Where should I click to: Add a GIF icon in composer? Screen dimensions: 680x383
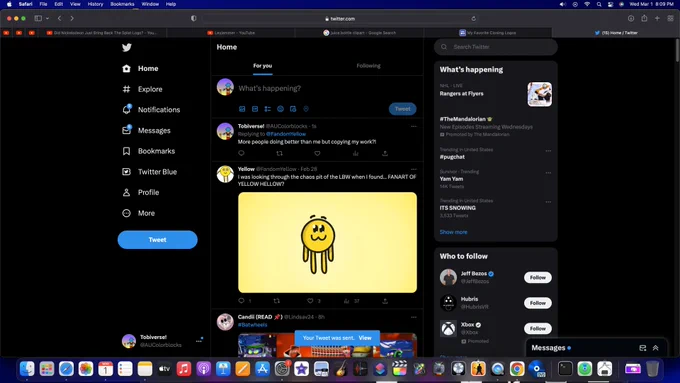tap(255, 109)
